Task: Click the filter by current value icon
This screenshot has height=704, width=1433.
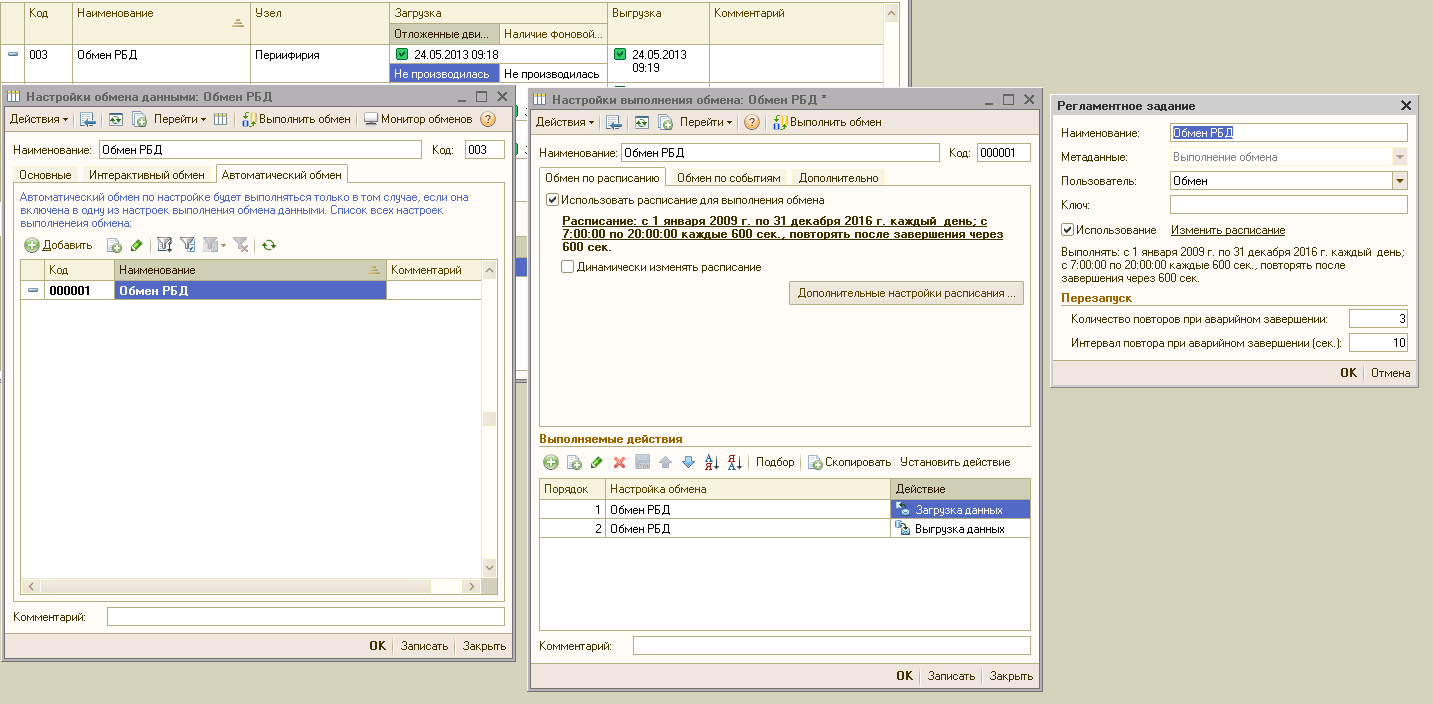Action: pyautogui.click(x=187, y=245)
